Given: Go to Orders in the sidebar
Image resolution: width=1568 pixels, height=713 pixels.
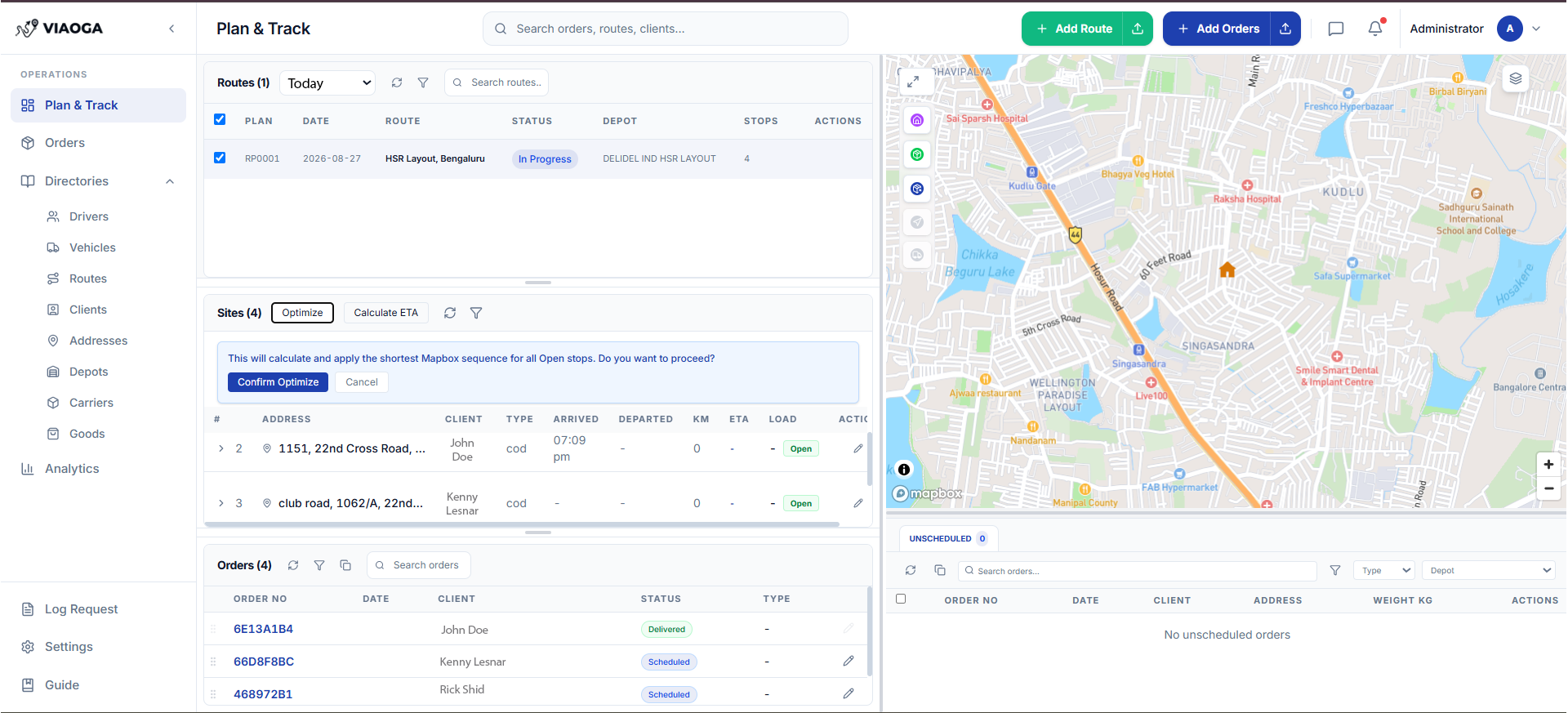Looking at the screenshot, I should 98,143.
